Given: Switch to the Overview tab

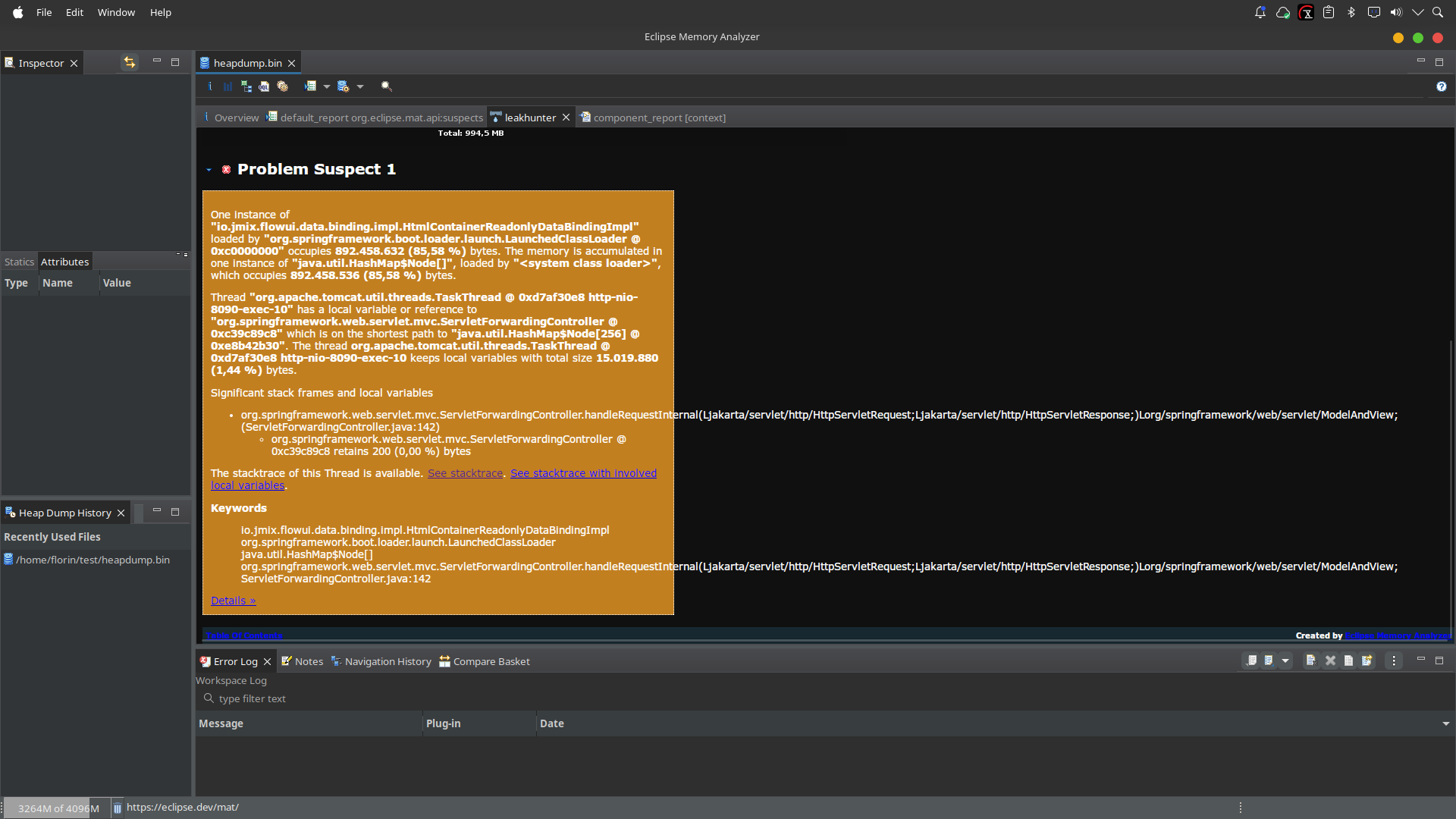Looking at the screenshot, I should (231, 118).
